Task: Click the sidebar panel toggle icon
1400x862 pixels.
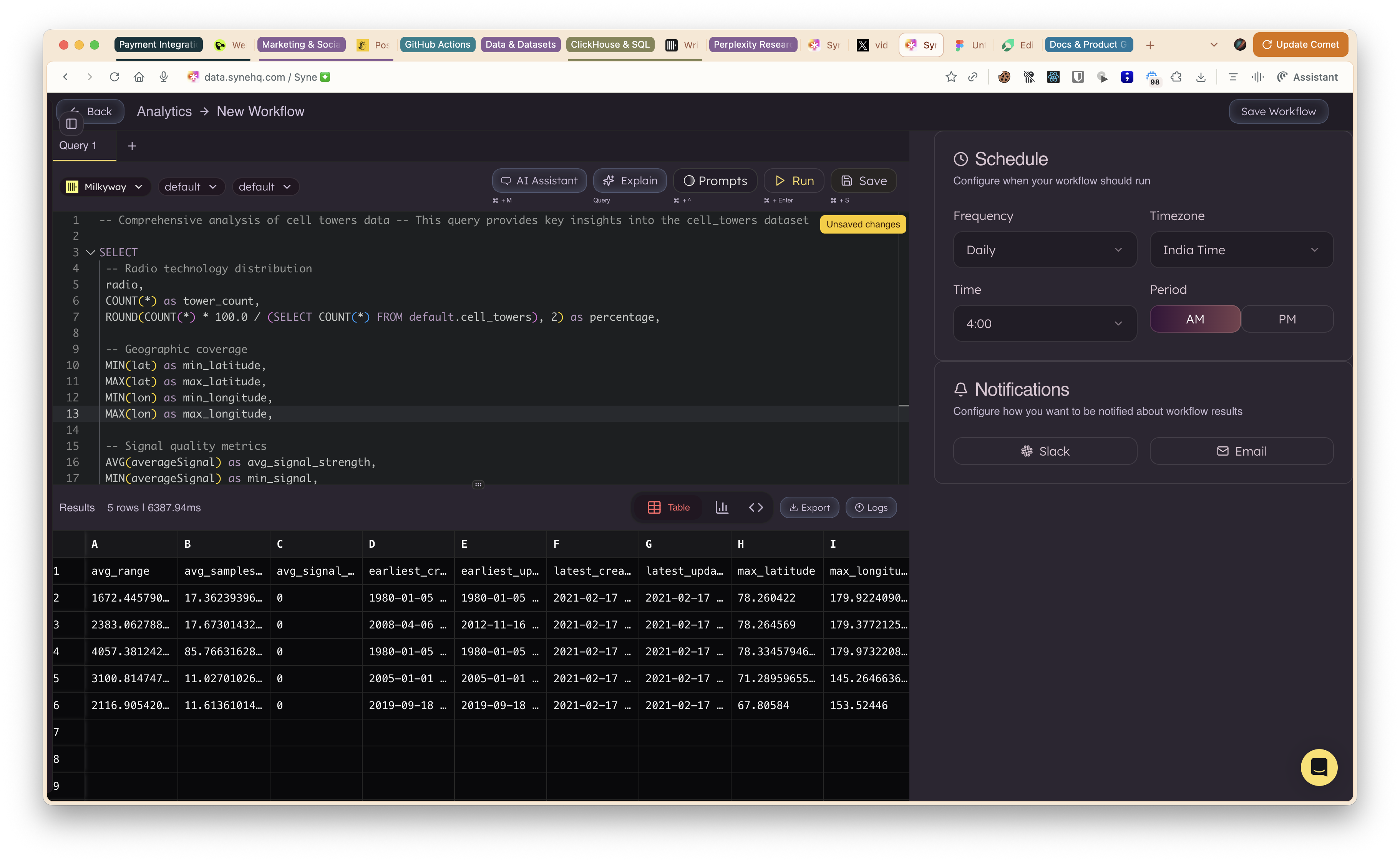Action: [71, 124]
